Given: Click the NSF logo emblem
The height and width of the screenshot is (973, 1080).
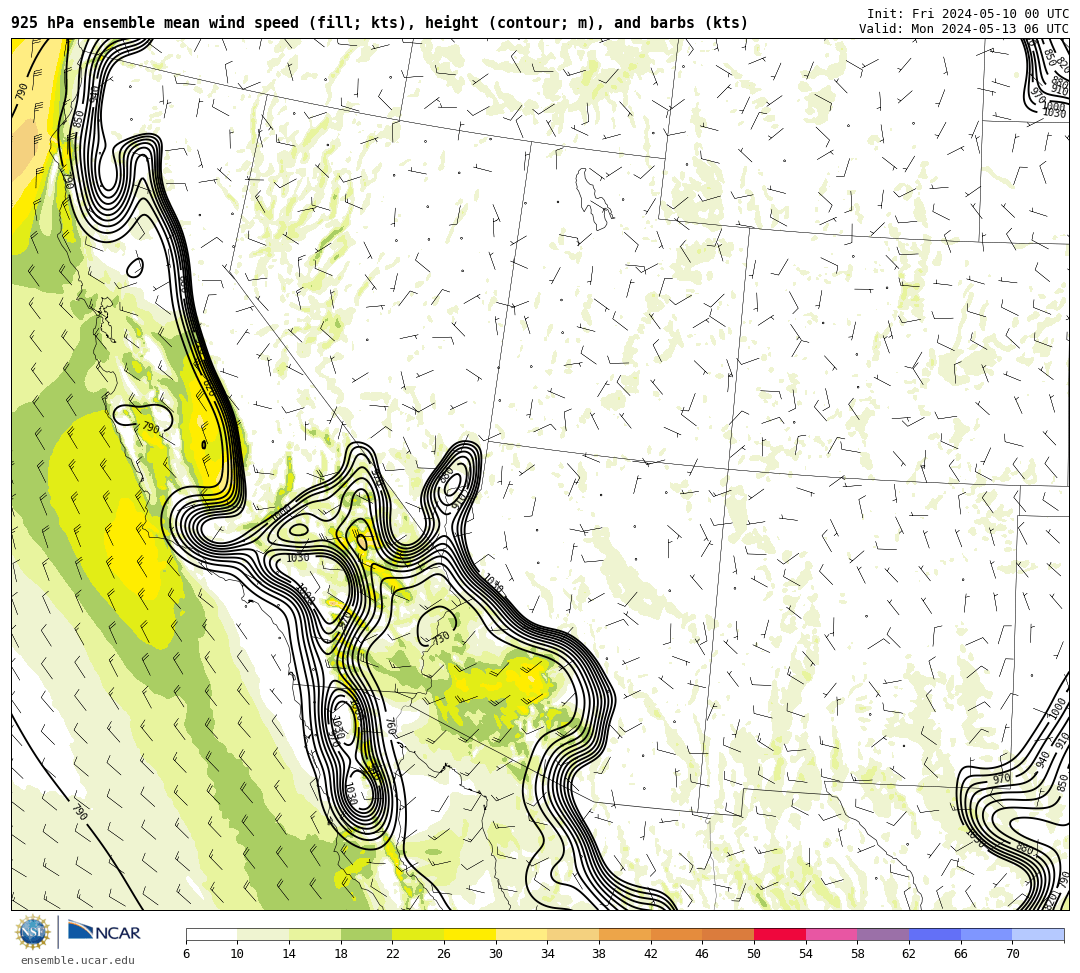Looking at the screenshot, I should 32,932.
